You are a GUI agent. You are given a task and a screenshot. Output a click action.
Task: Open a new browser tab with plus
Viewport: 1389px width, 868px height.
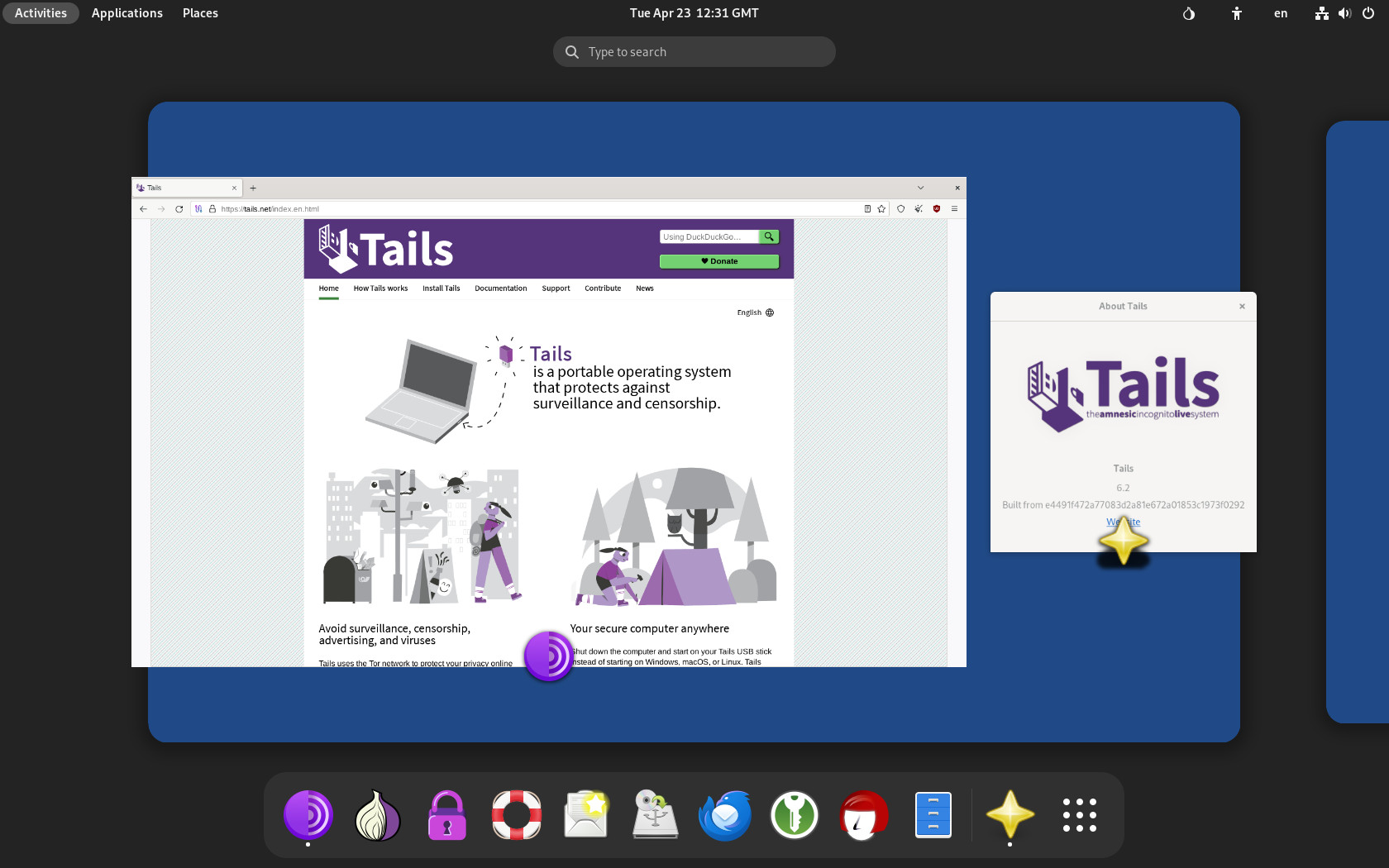tap(253, 188)
